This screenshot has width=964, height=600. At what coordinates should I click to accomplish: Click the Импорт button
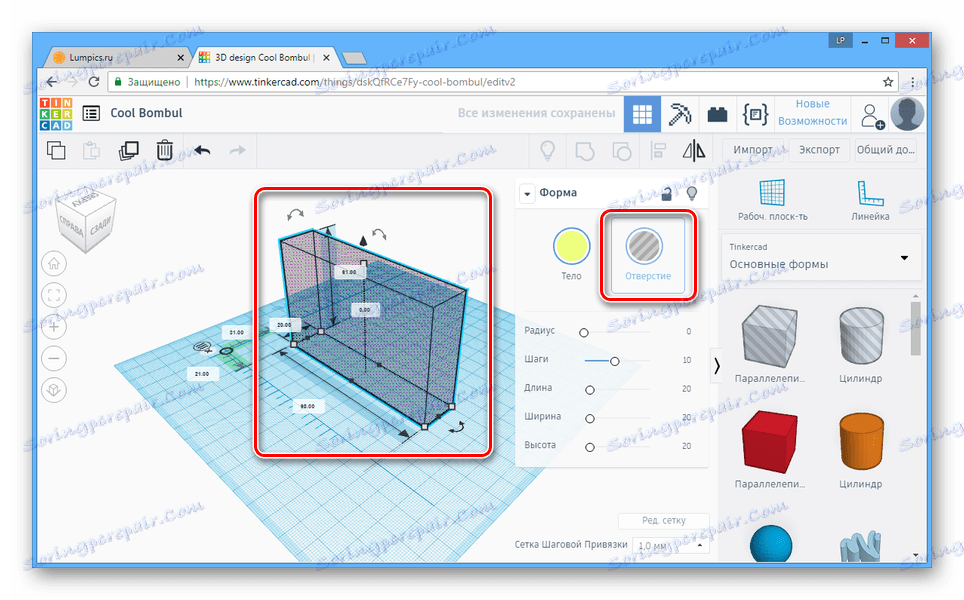coord(752,150)
